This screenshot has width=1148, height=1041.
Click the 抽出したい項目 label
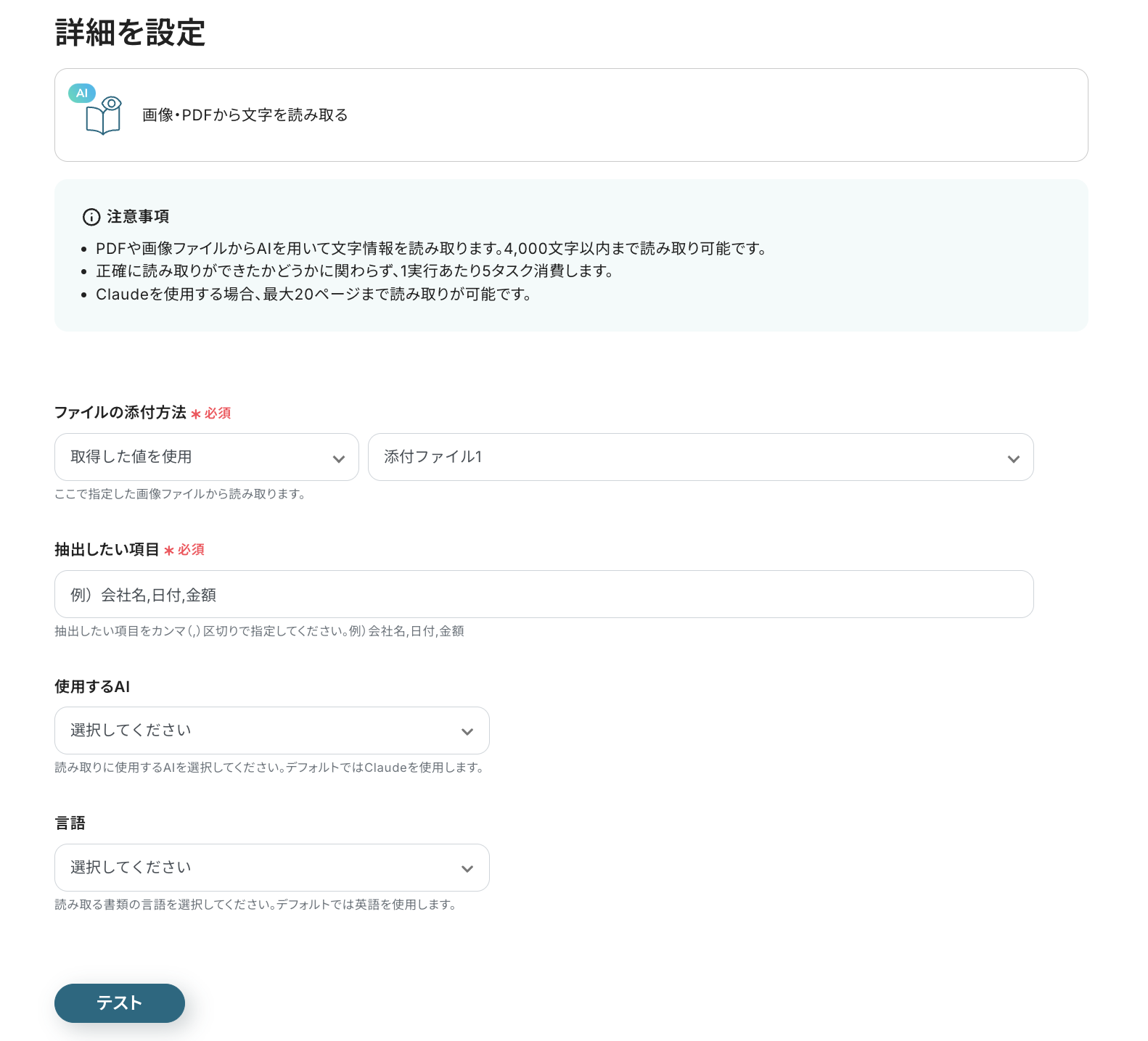tap(107, 550)
